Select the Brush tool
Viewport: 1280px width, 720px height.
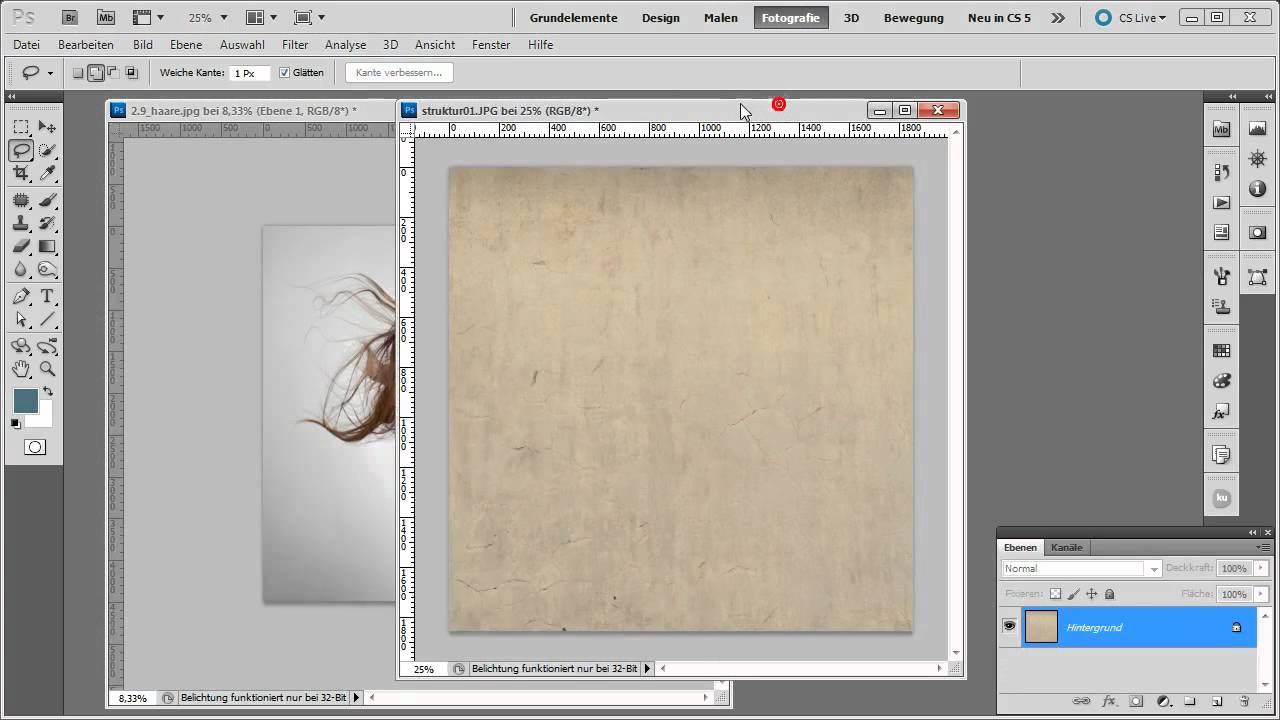click(47, 200)
